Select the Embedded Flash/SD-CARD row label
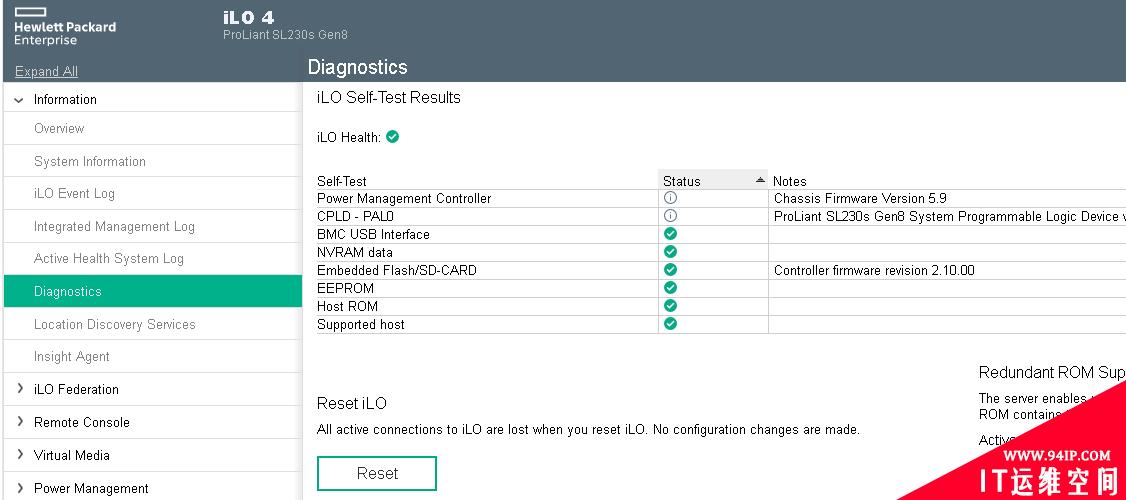The image size is (1126, 500). [397, 270]
